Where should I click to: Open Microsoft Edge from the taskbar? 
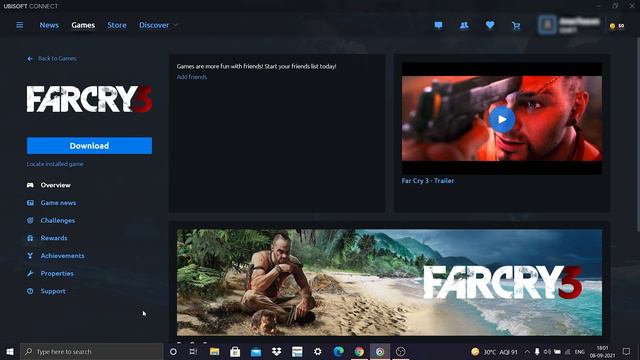(338, 351)
